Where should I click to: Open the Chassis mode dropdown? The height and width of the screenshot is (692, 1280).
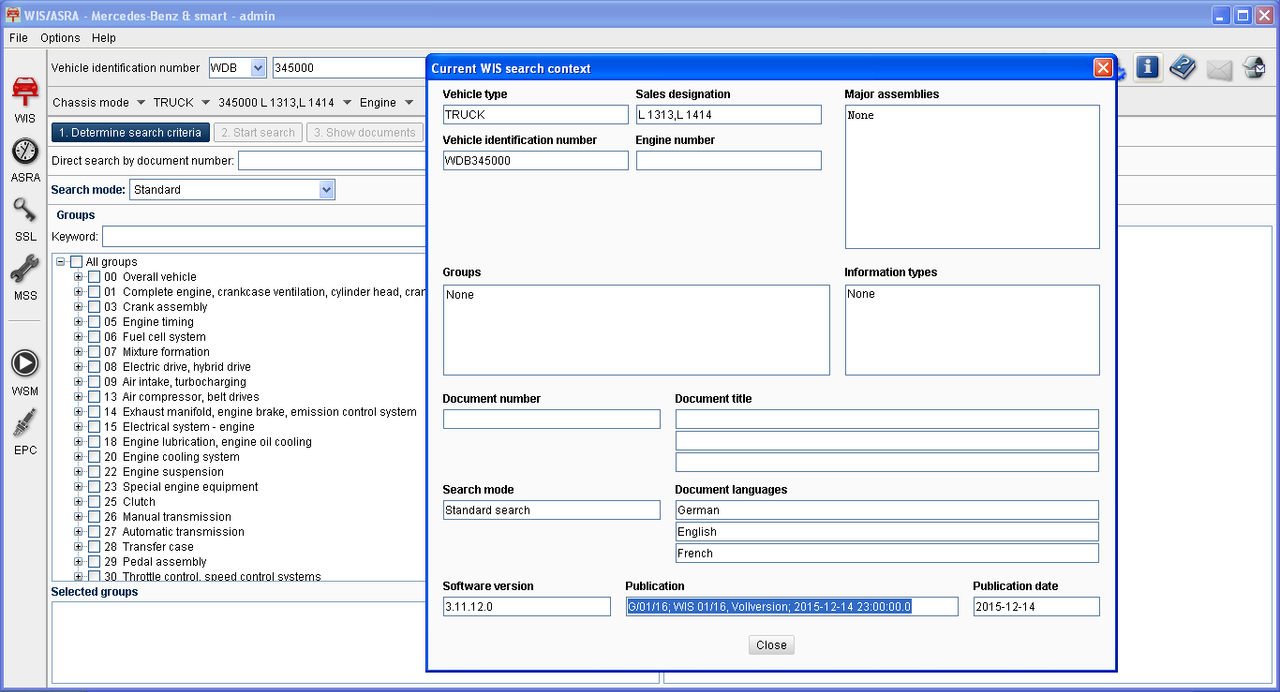pos(99,102)
